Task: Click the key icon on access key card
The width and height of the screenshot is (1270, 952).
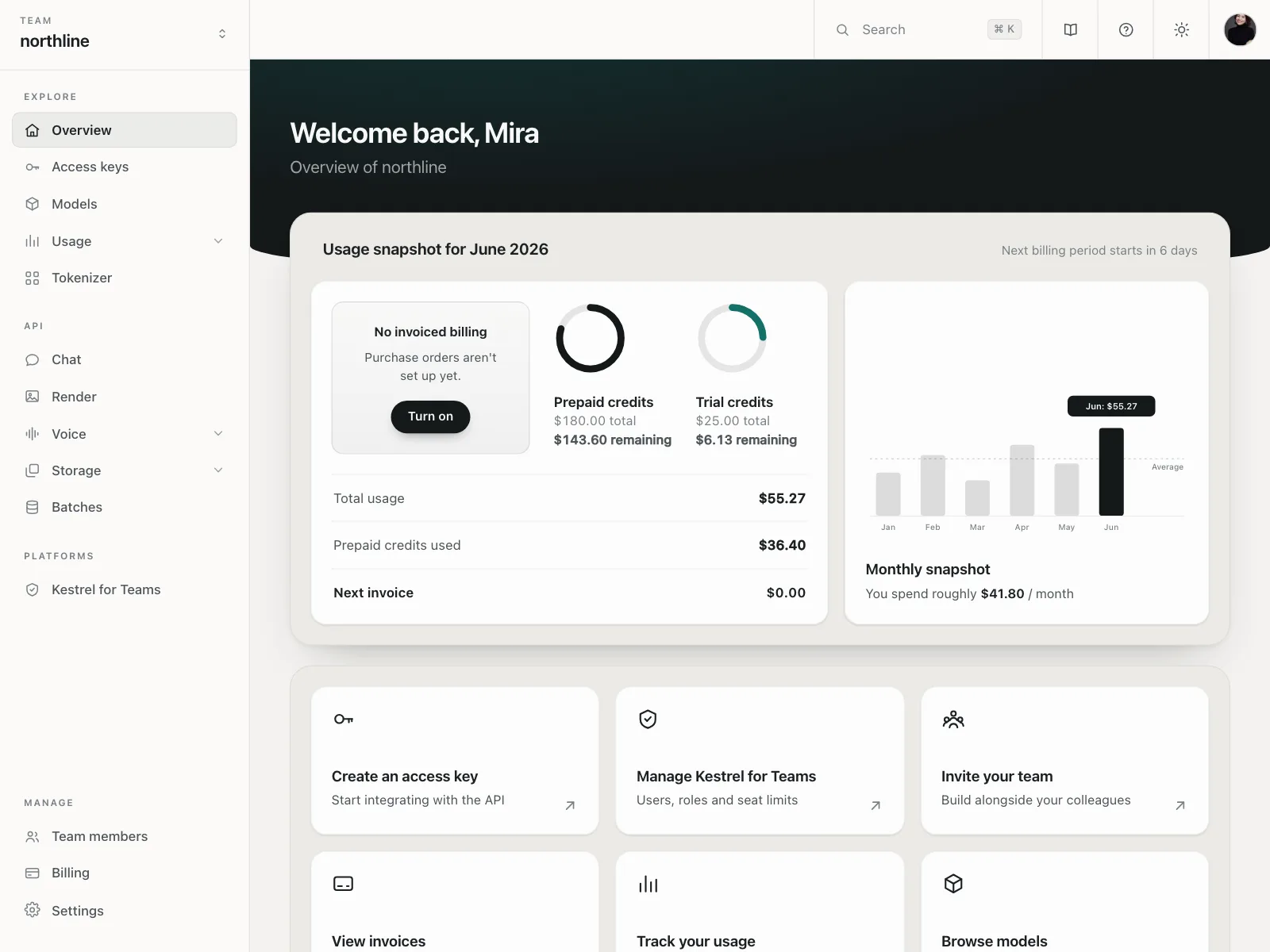Action: [x=344, y=719]
